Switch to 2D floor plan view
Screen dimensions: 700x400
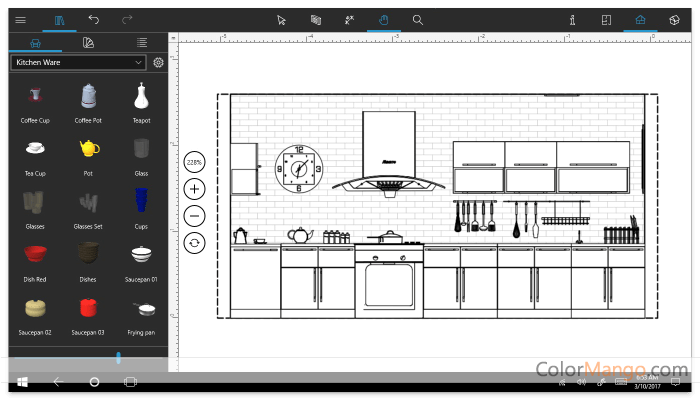[x=606, y=19]
